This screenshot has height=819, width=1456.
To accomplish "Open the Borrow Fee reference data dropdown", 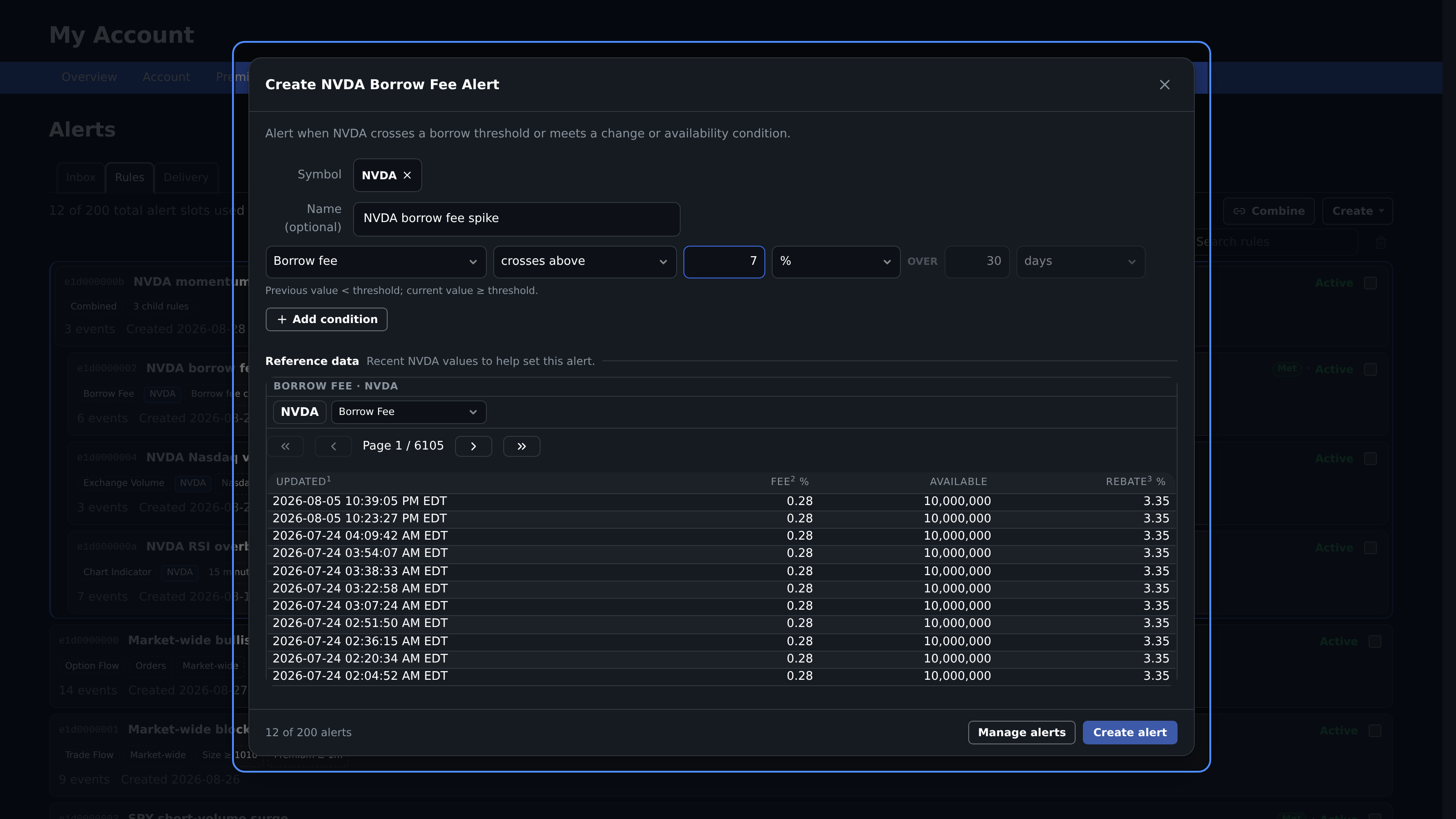I will [x=409, y=411].
